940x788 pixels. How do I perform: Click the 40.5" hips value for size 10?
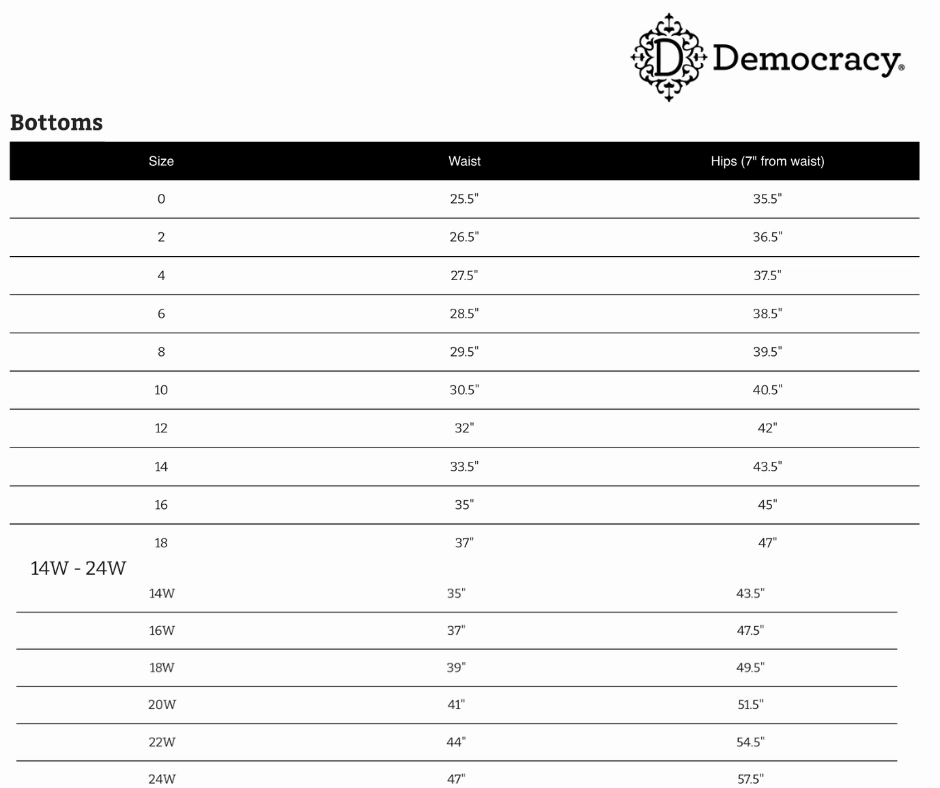[767, 390]
